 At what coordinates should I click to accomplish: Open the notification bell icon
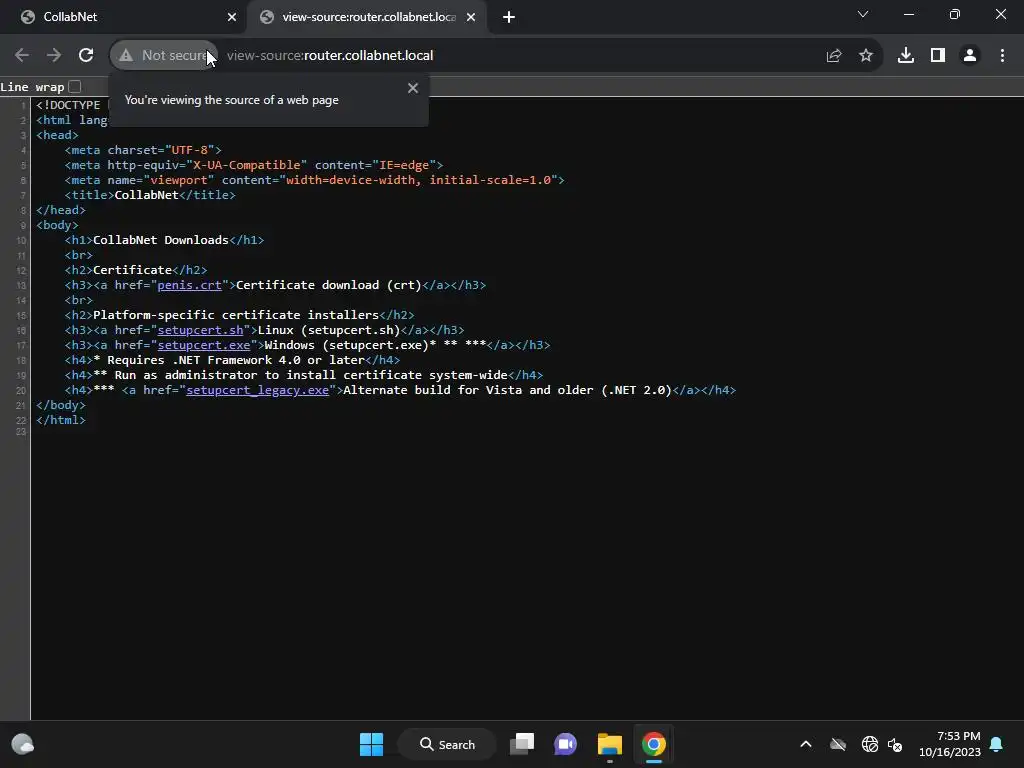tap(997, 744)
